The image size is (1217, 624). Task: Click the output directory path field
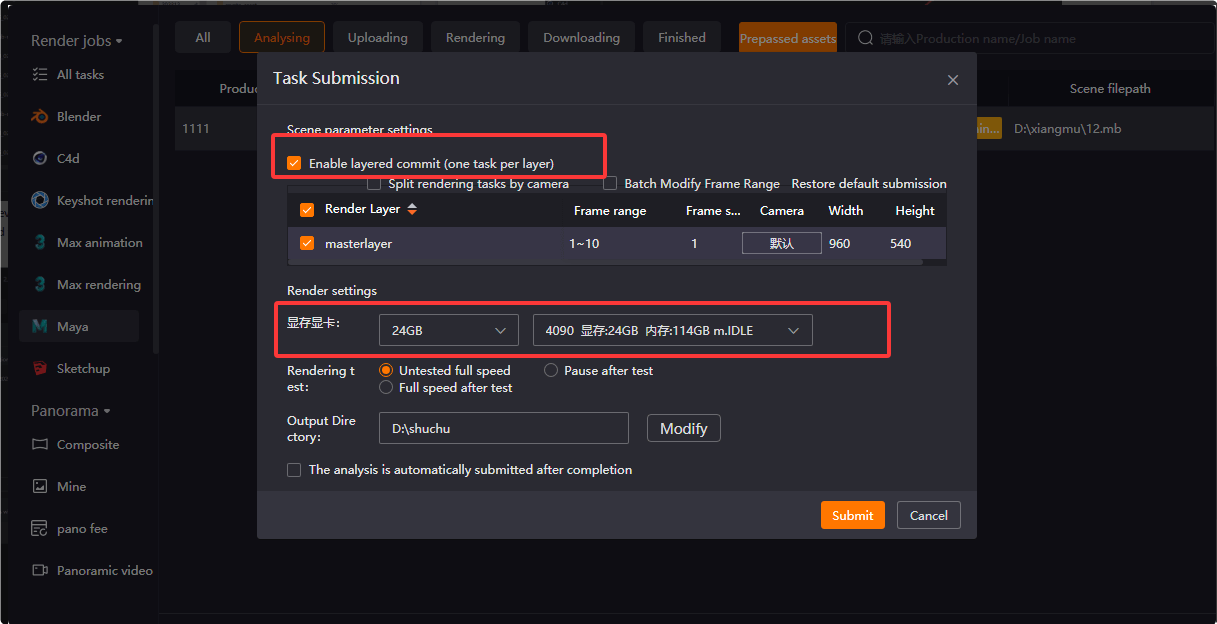pyautogui.click(x=503, y=428)
